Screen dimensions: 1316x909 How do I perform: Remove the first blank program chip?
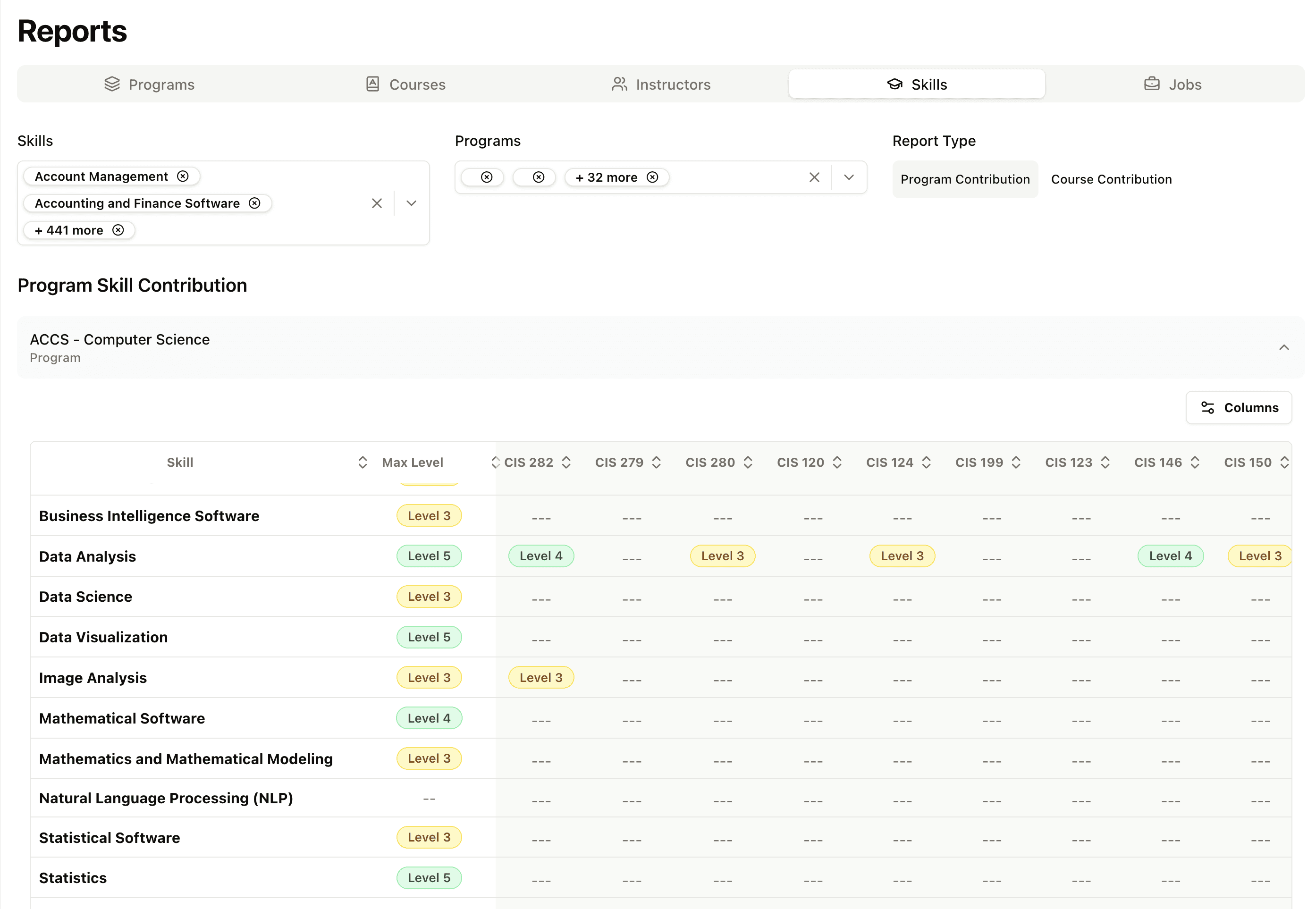486,177
